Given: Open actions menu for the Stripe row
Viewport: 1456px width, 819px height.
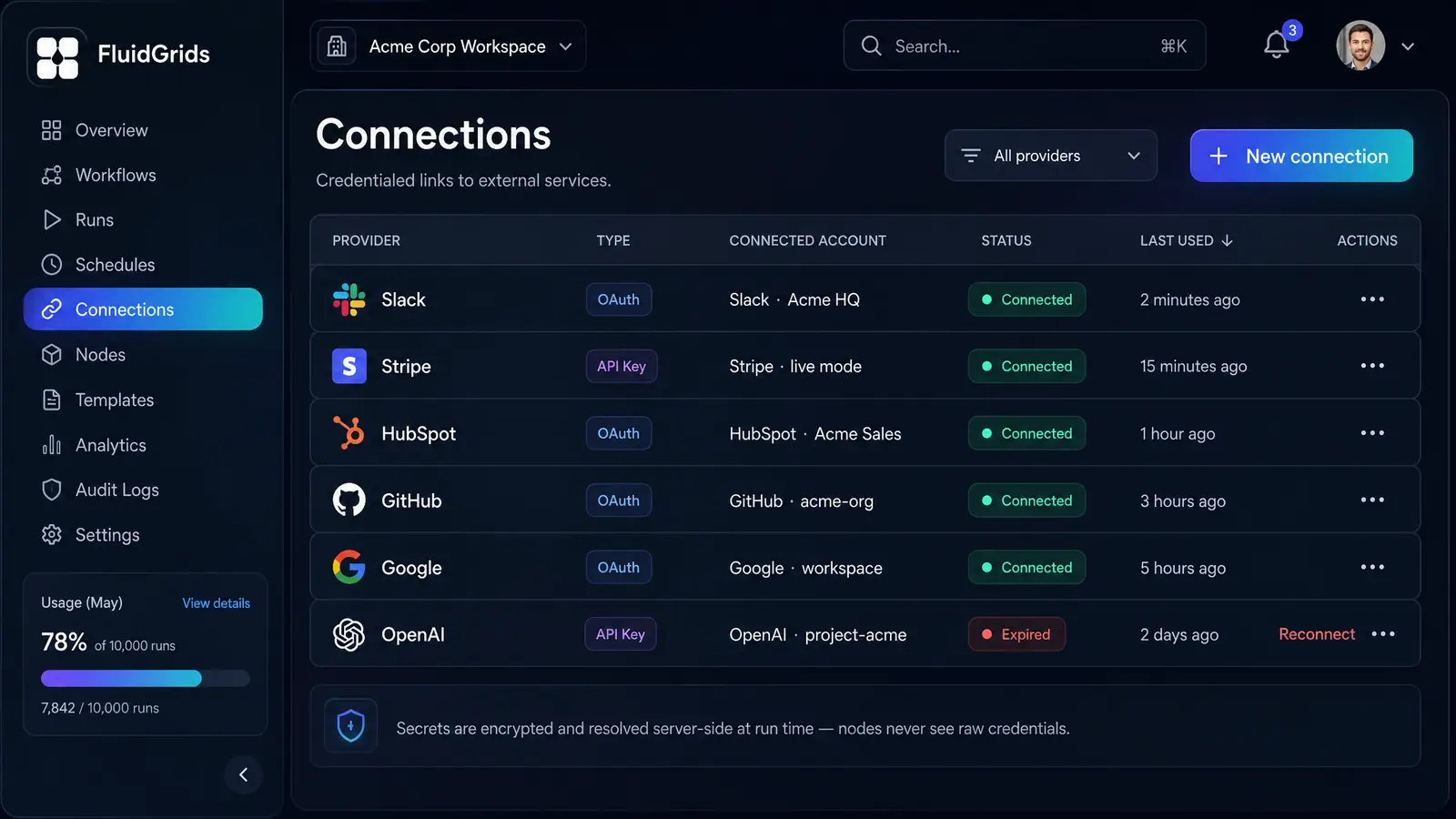Looking at the screenshot, I should pos(1372,366).
